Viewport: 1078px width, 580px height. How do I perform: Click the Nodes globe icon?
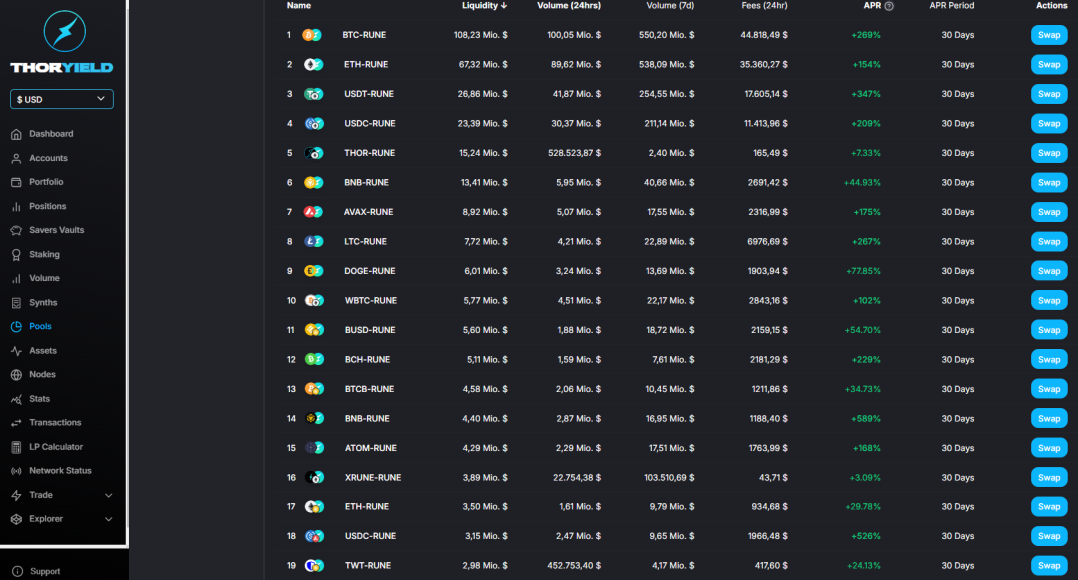(x=16, y=375)
